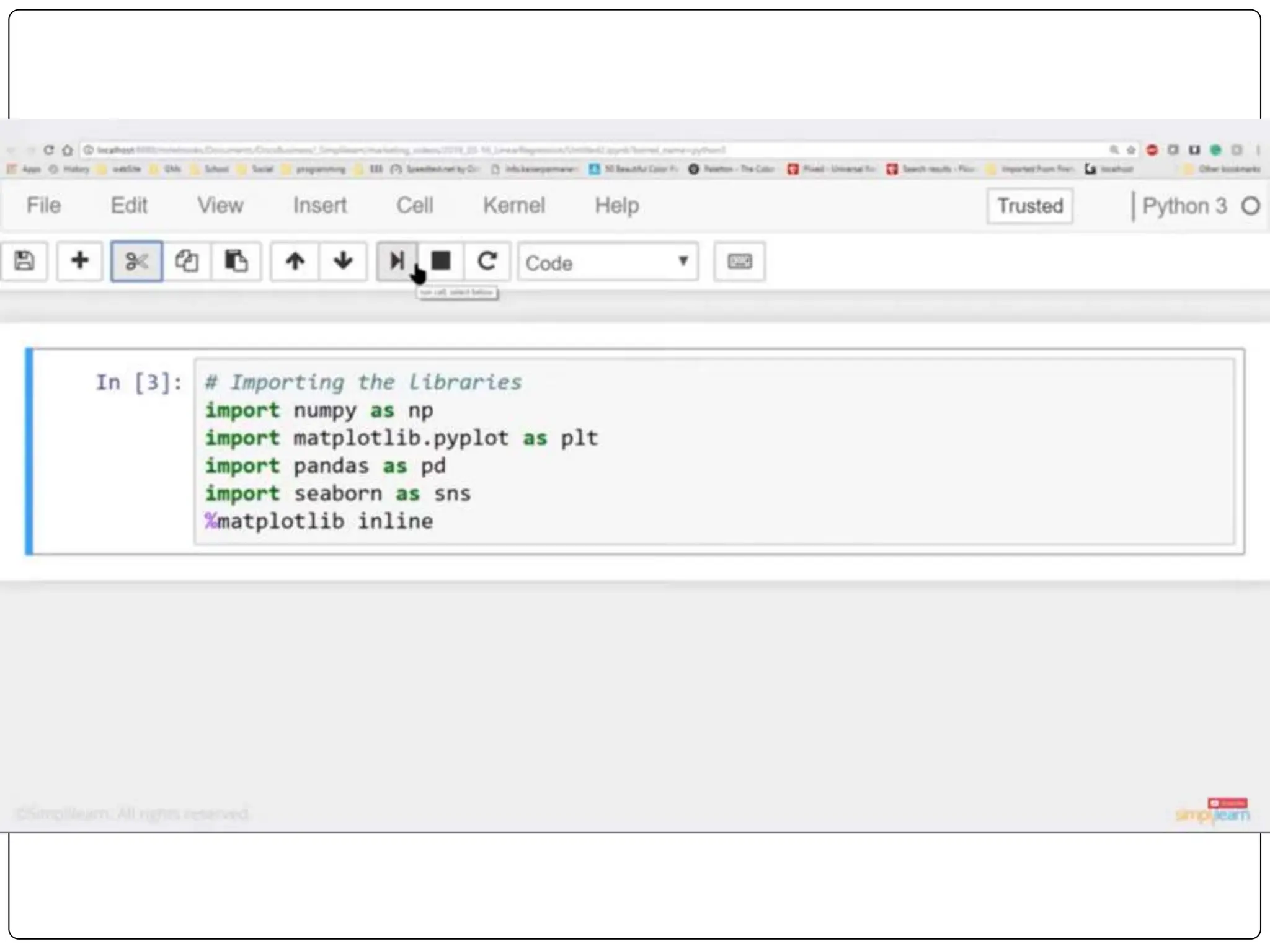Viewport: 1270px width, 952px height.
Task: Open the Cell menu
Action: pos(414,205)
